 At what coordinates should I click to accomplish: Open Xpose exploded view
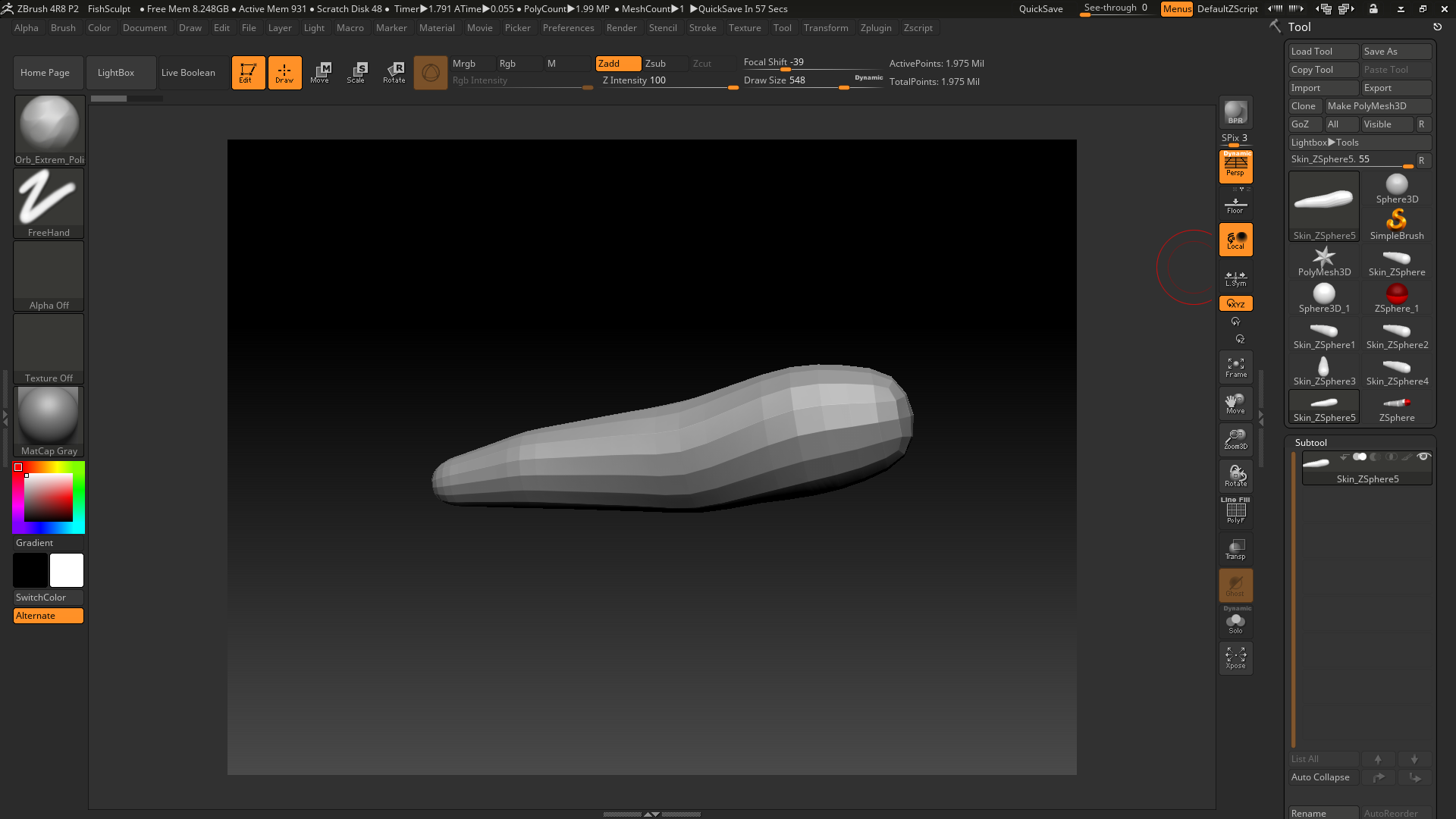click(x=1235, y=657)
